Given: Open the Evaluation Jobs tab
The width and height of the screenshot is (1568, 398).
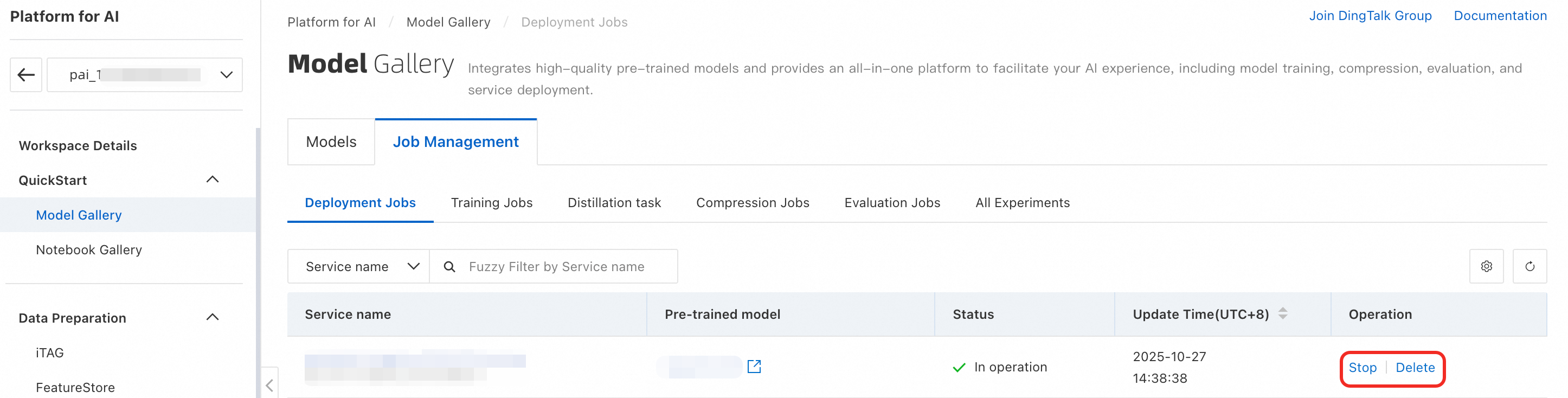Looking at the screenshot, I should coord(892,203).
